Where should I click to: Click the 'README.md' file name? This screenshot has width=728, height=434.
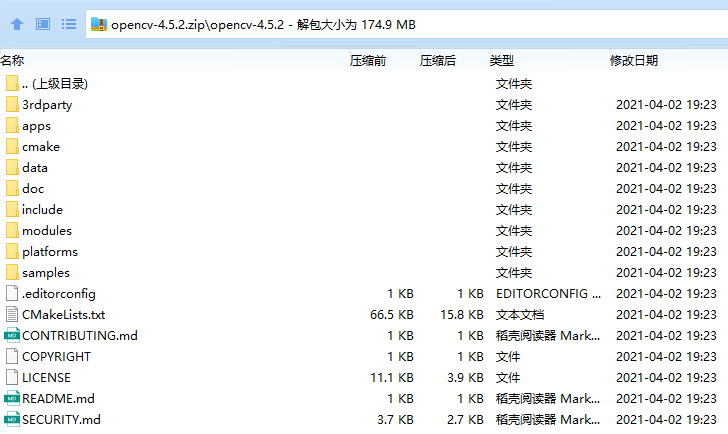(58, 398)
